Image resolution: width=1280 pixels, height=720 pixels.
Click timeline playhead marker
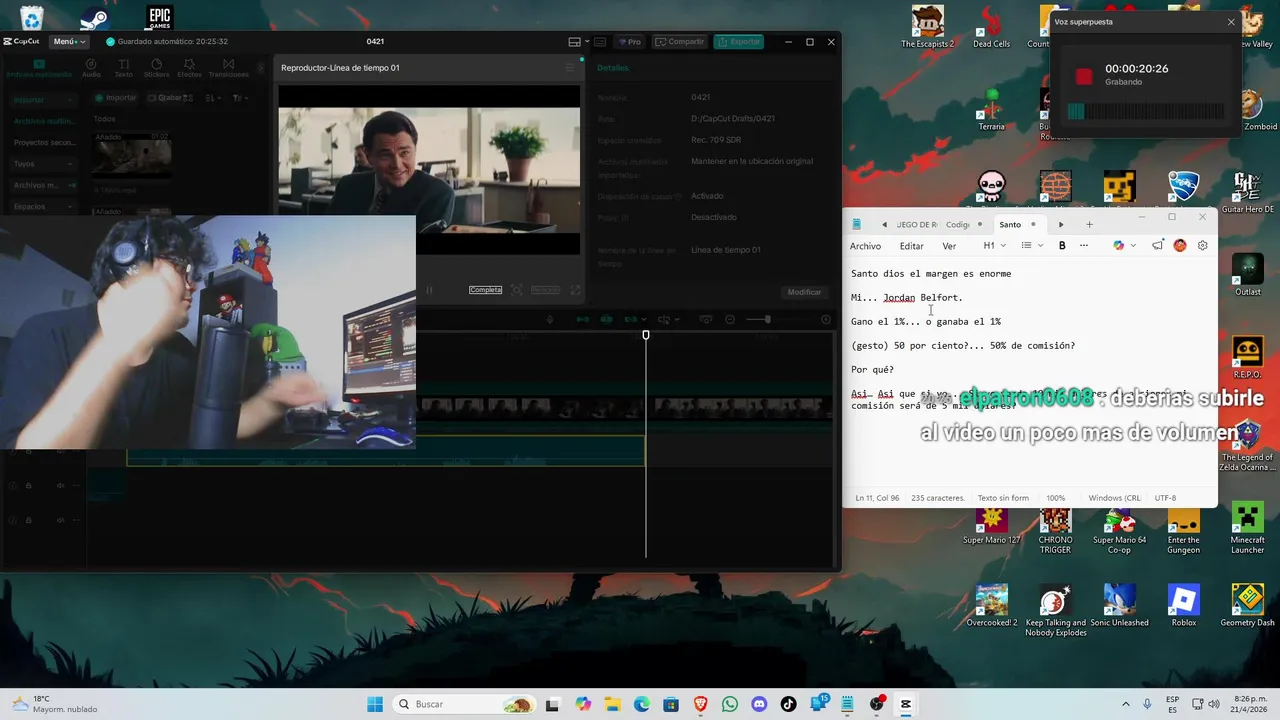[x=646, y=335]
